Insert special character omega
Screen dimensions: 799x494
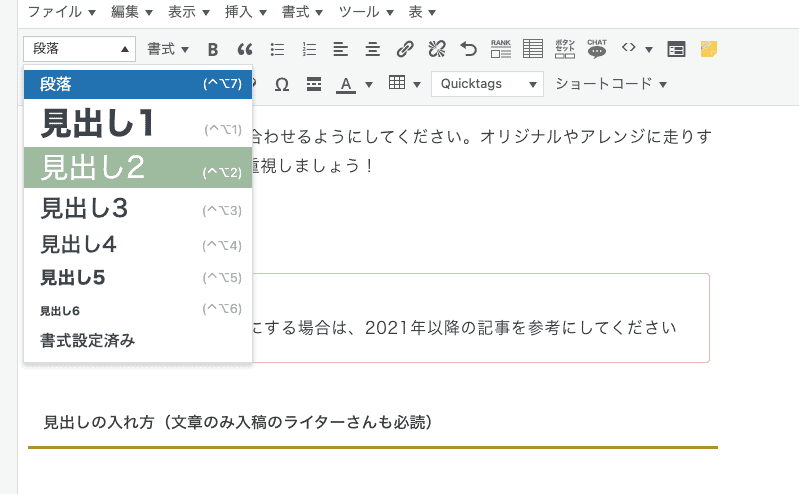(282, 84)
